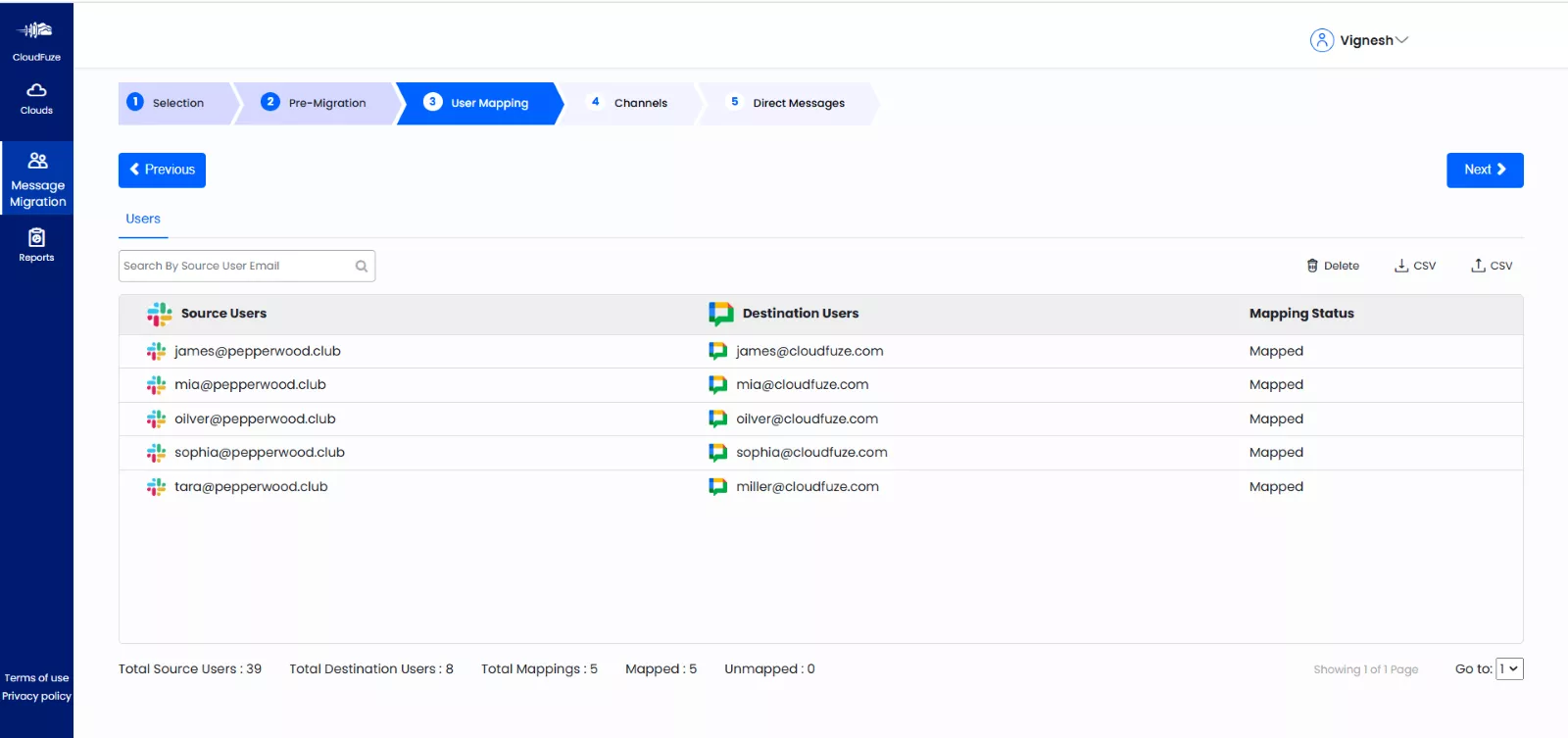The height and width of the screenshot is (738, 1568).
Task: Click Slack icon beside sophia@pepperwood.club
Action: 156,453
